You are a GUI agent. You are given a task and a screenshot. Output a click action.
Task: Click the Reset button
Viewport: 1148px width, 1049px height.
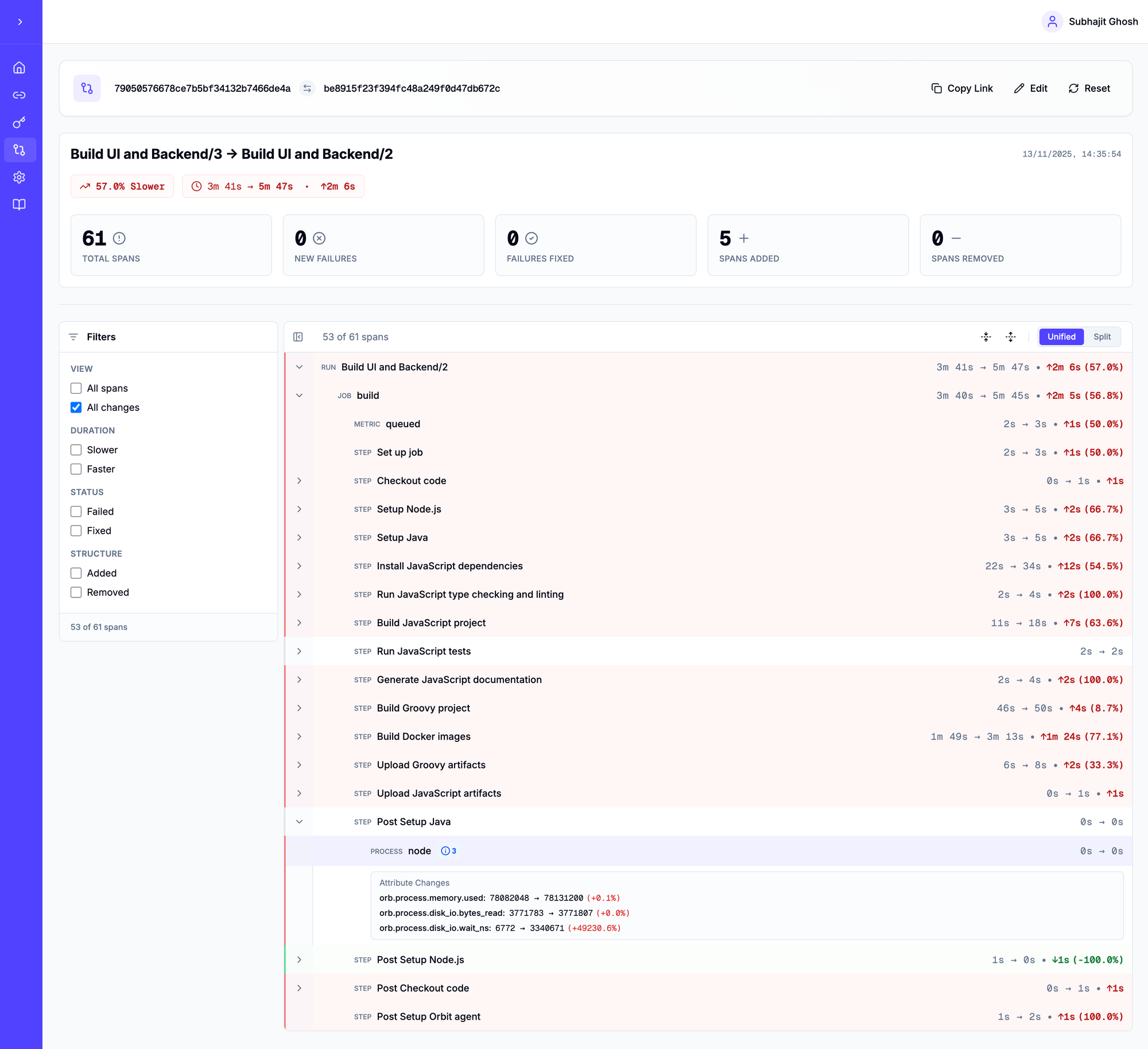tap(1089, 88)
